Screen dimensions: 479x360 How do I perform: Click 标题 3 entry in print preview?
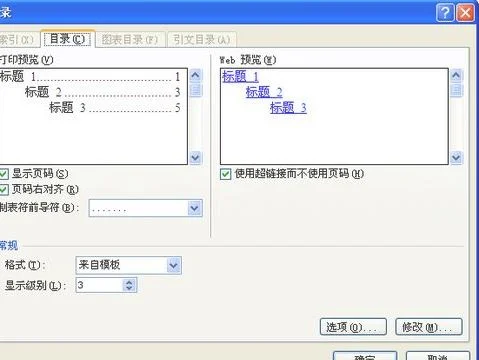click(x=115, y=107)
